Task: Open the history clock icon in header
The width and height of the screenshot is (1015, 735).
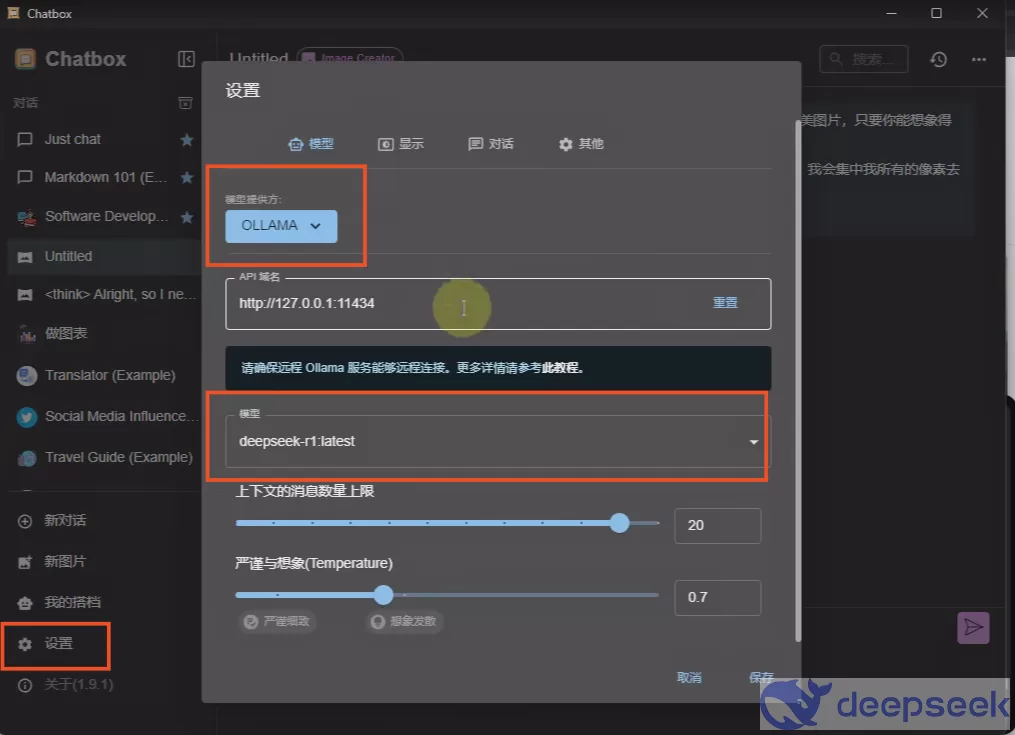Action: (939, 60)
